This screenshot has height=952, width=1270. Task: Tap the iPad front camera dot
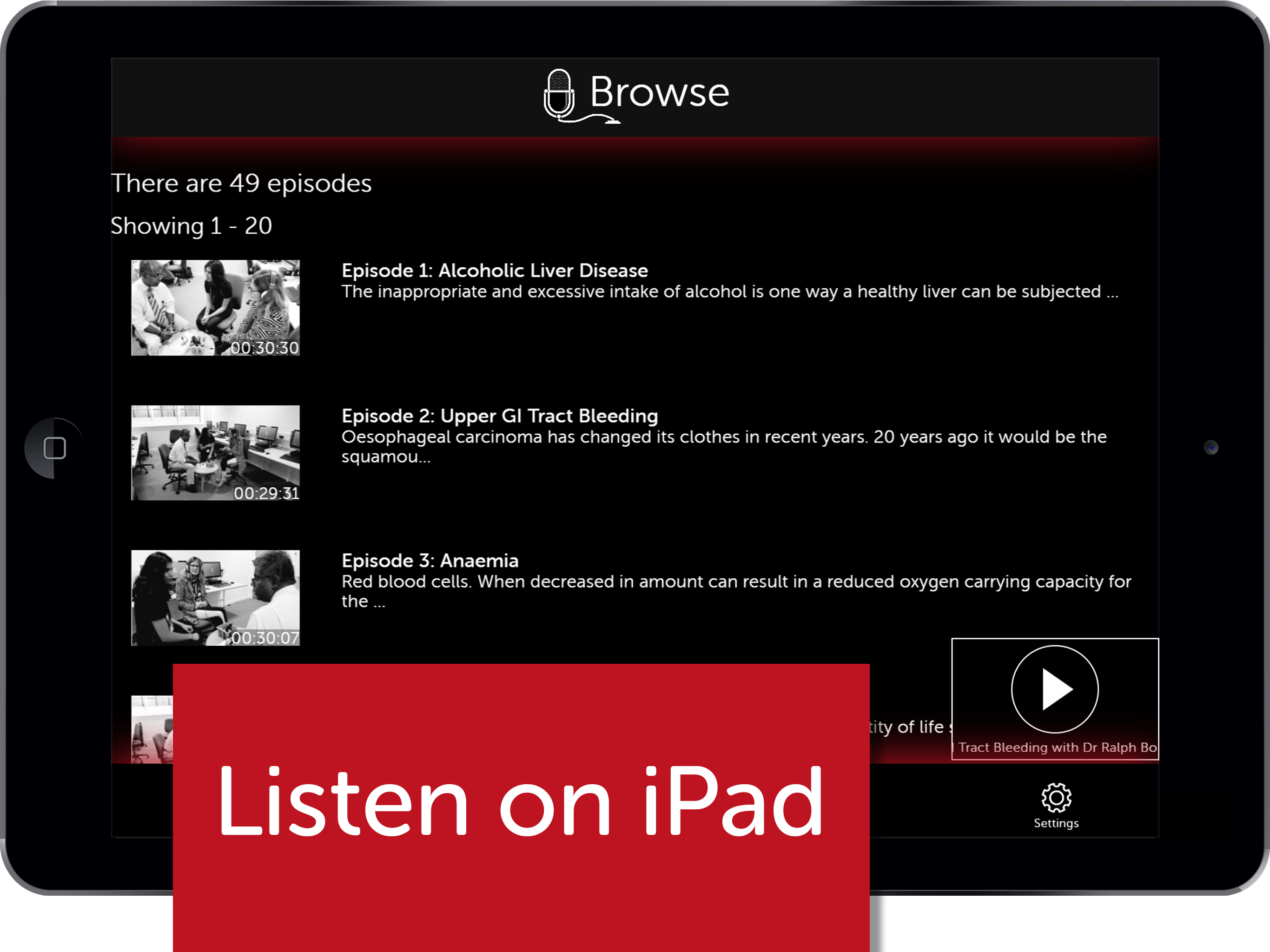(1210, 447)
